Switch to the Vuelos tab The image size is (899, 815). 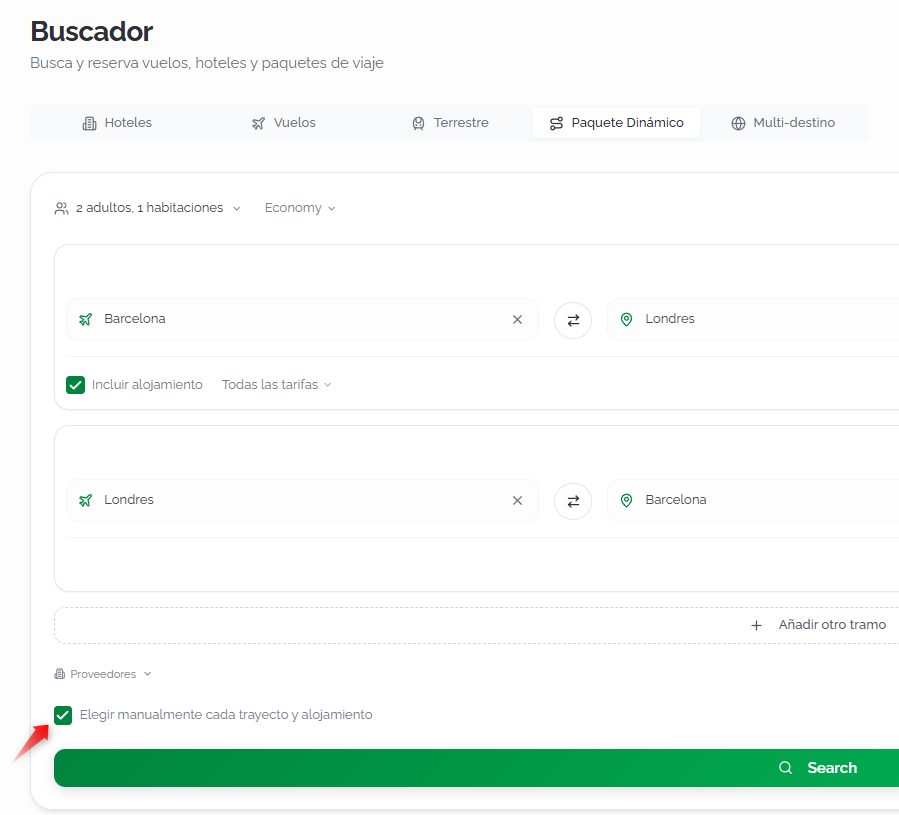[x=283, y=123]
